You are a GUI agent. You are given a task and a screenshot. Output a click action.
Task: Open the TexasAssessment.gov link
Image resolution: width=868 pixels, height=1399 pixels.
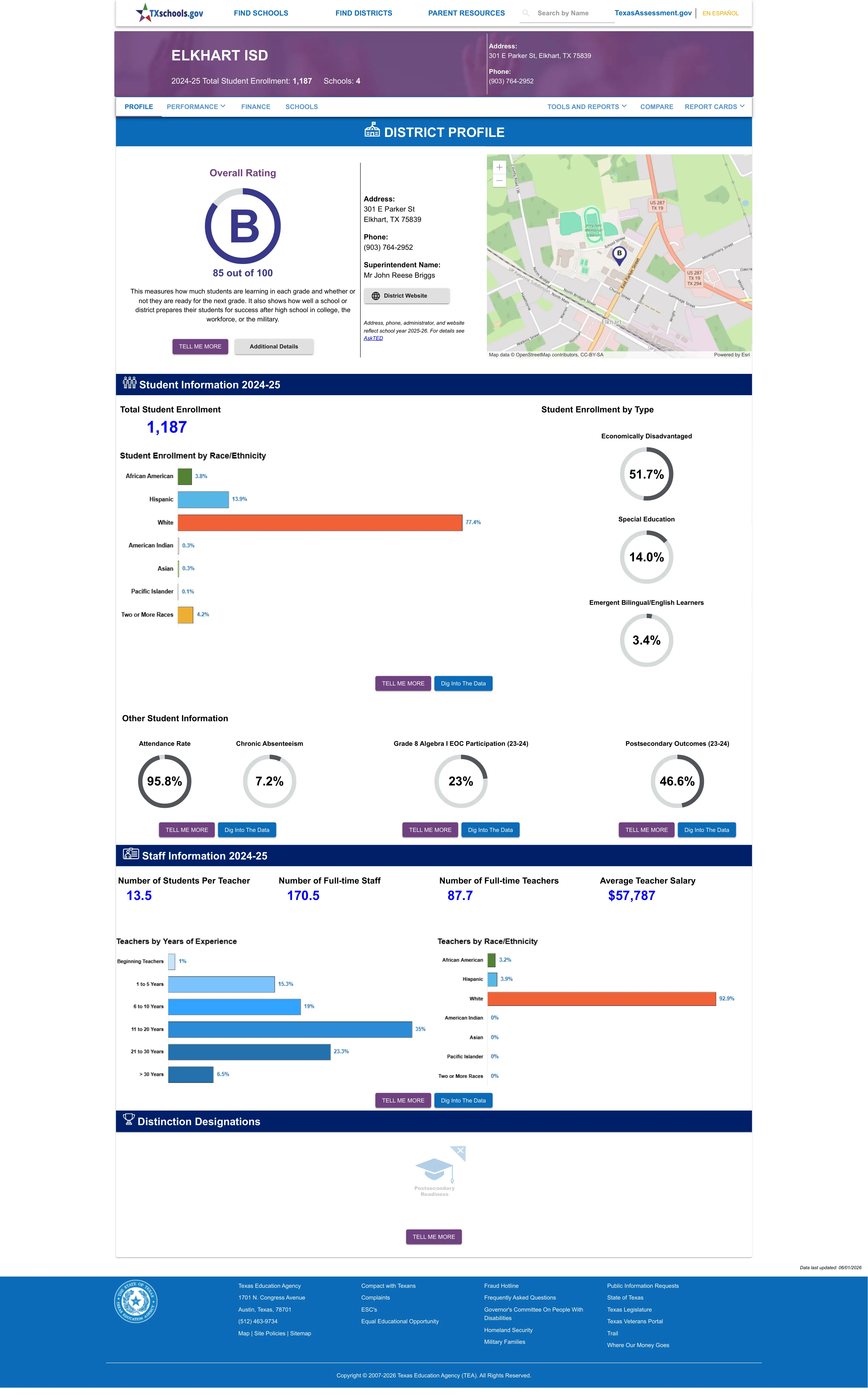pyautogui.click(x=653, y=13)
